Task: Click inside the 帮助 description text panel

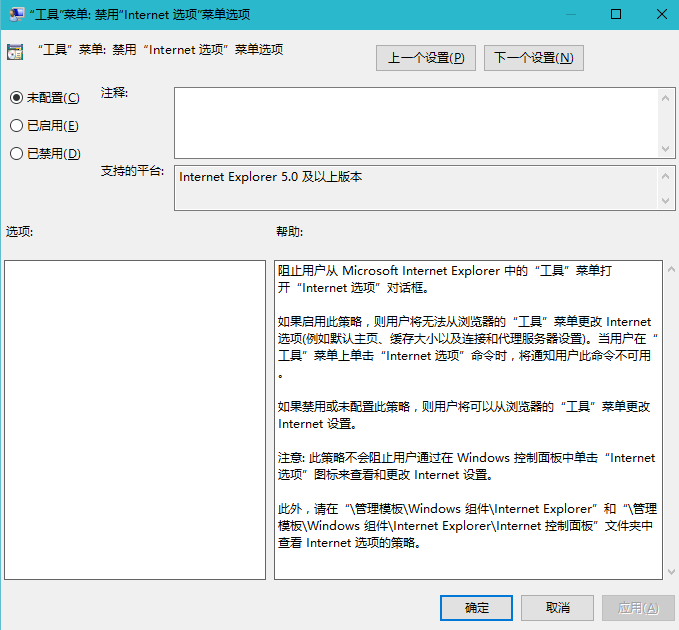Action: pyautogui.click(x=467, y=420)
